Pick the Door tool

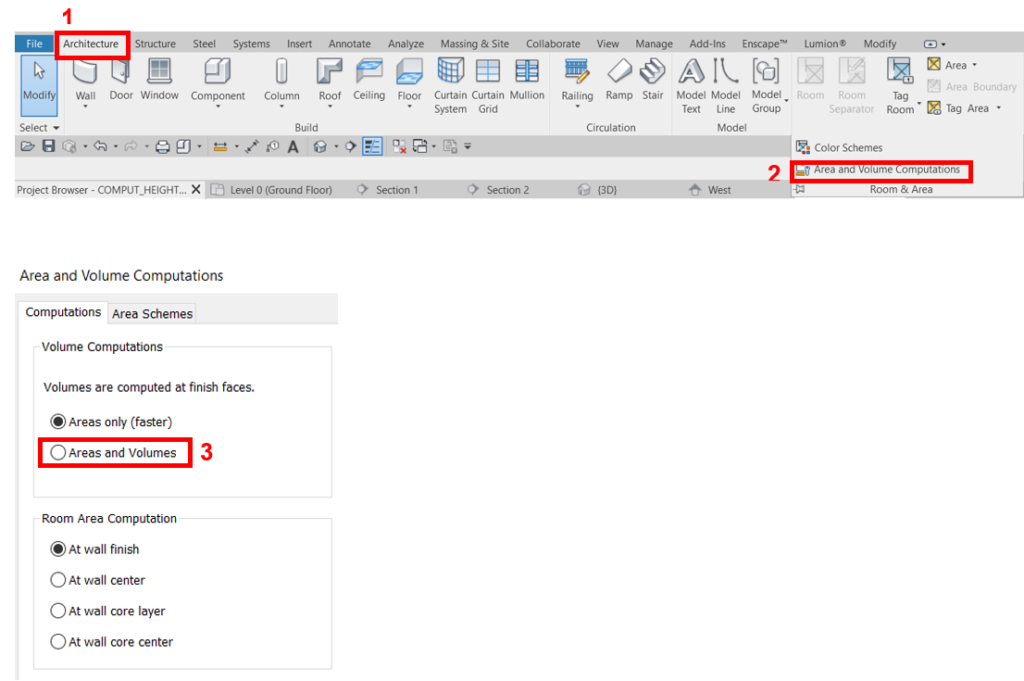click(121, 78)
